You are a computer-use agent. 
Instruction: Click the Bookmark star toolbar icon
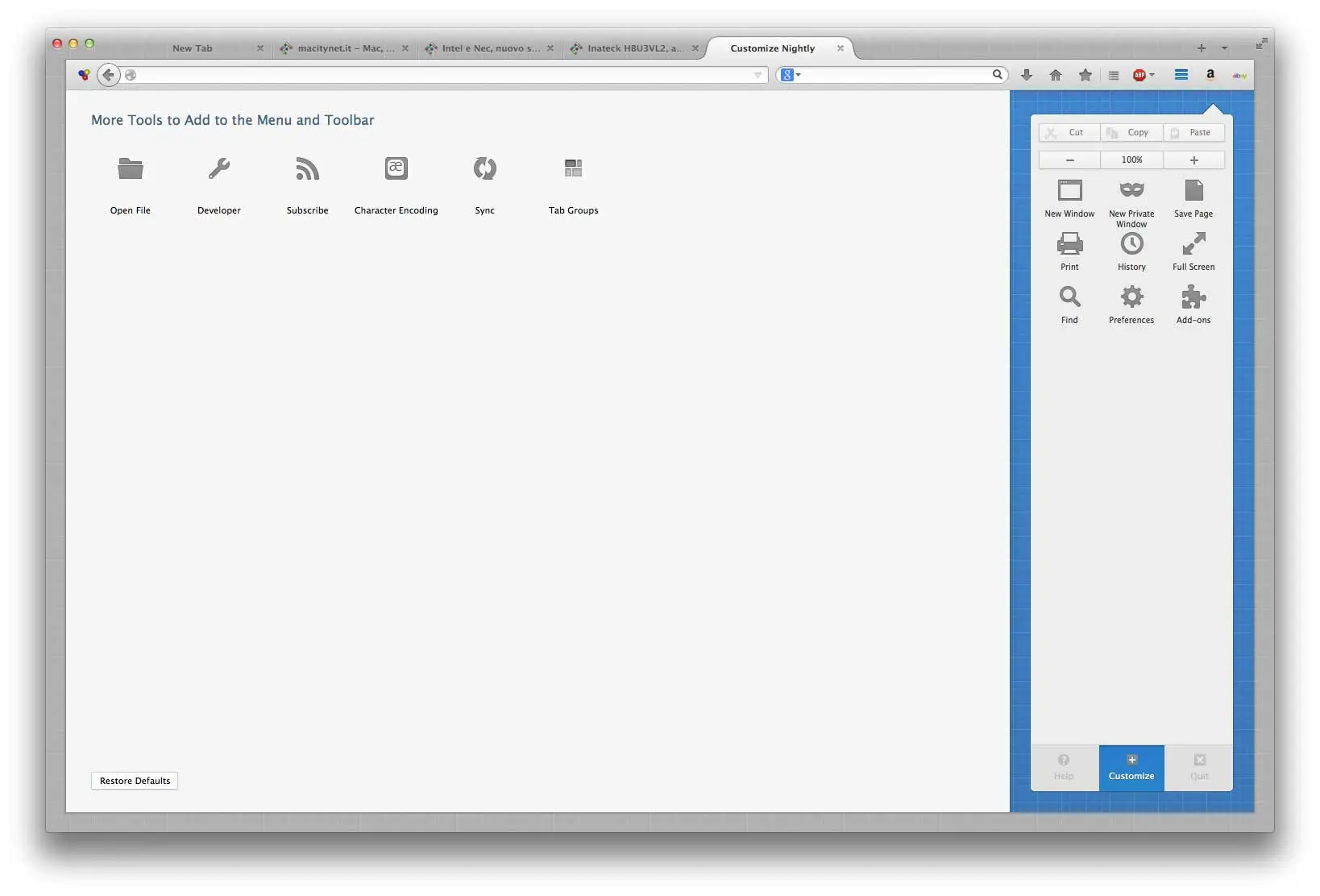pos(1085,75)
